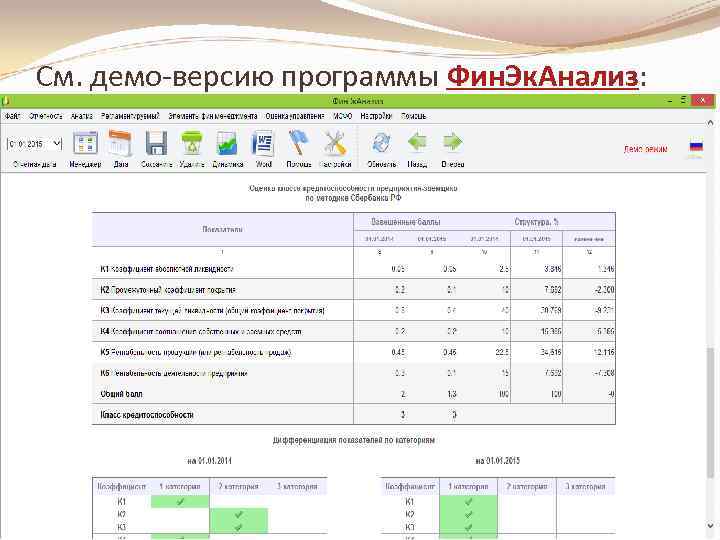Screen dimensions: 720x540
Task: Click K2 green checkmark in 2015 table
Action: click(468, 515)
